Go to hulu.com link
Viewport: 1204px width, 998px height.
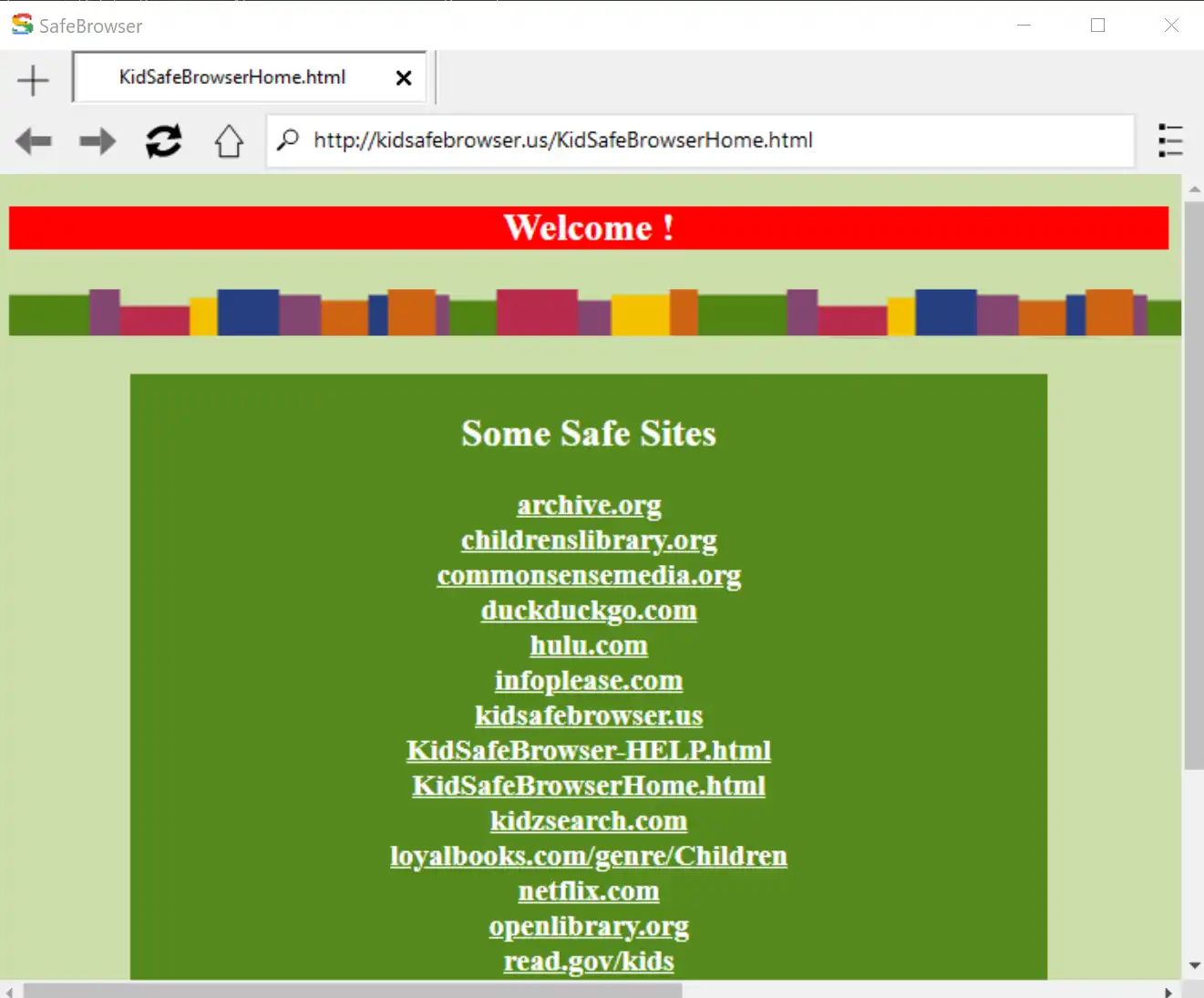(589, 645)
